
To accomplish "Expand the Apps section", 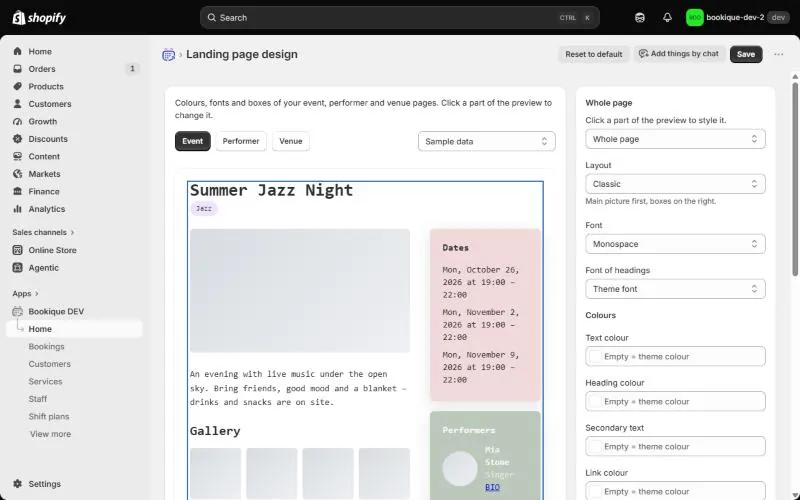I will click(x=26, y=294).
